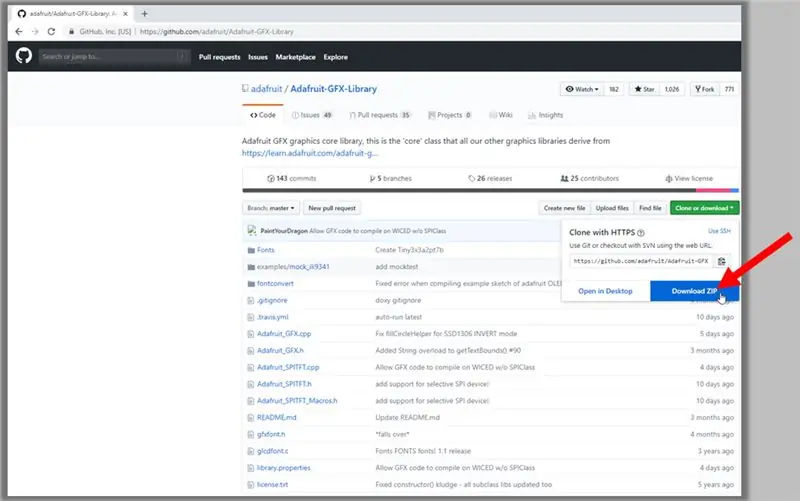Click the Use SSH link
Viewport: 800px width, 501px height.
point(719,231)
